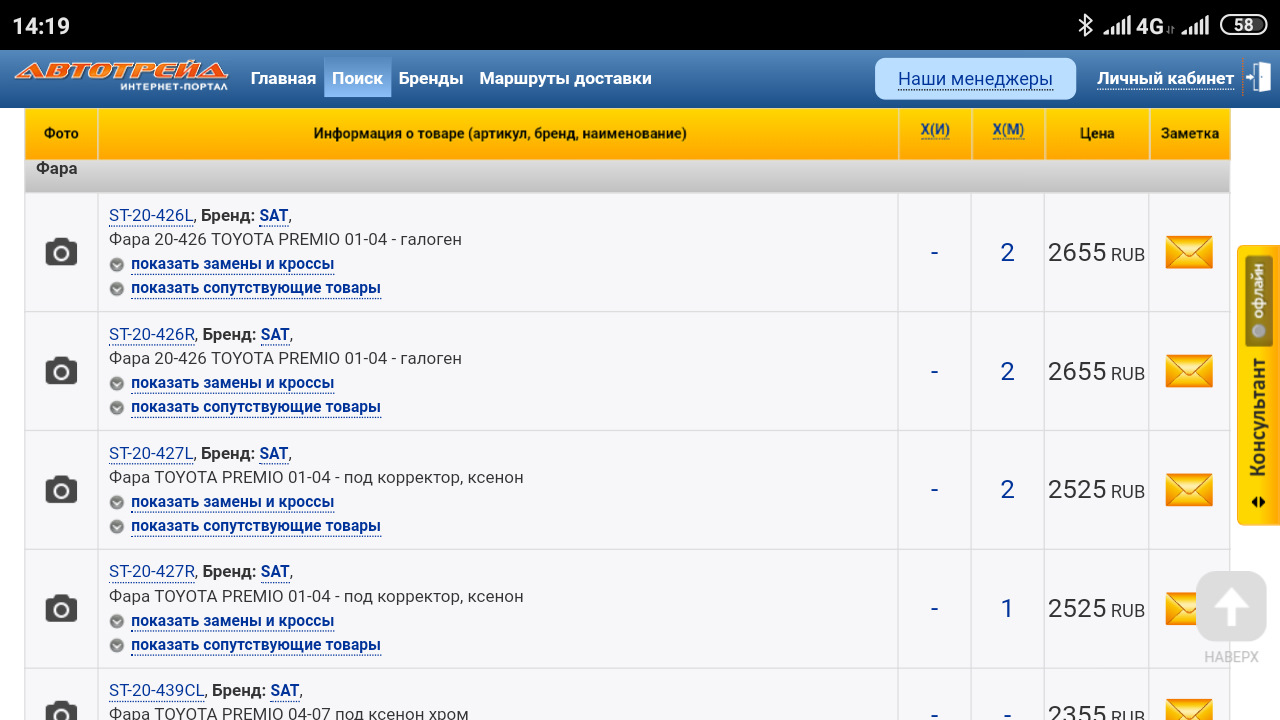This screenshot has width=1280, height=720.
Task: Click note envelope icon for ST-20-426L
Action: click(1189, 252)
